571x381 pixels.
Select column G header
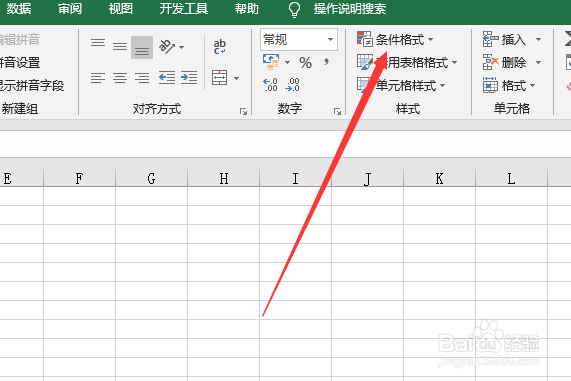151,178
